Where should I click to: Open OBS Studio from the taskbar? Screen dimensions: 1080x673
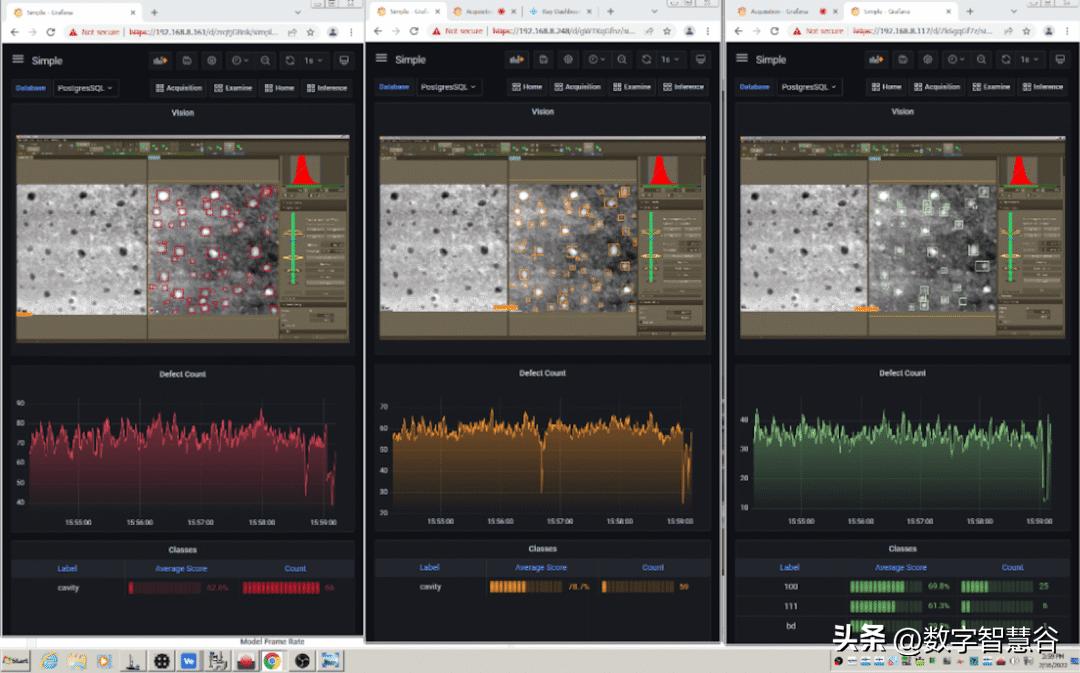pyautogui.click(x=302, y=661)
